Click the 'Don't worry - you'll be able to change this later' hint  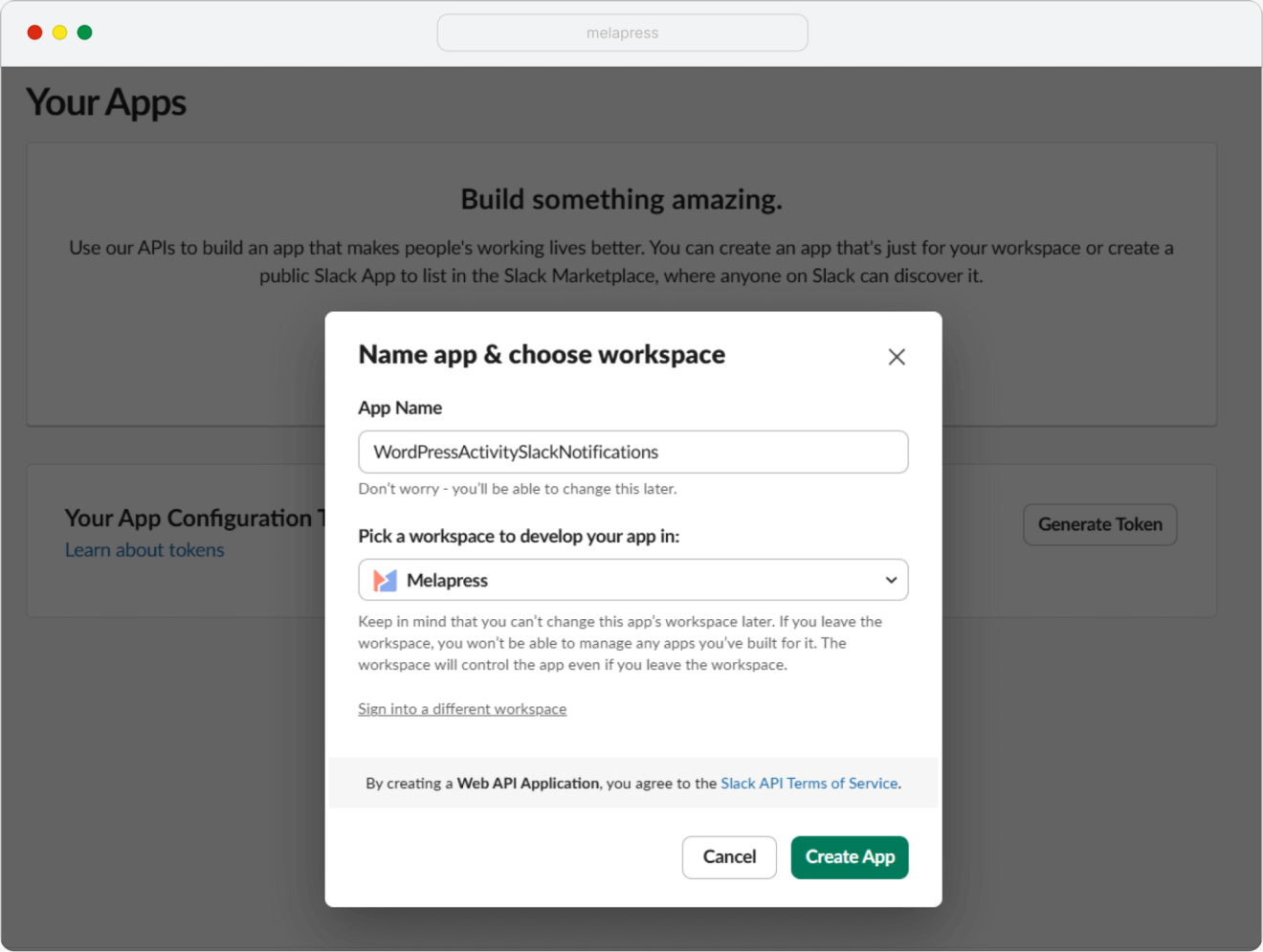[518, 489]
